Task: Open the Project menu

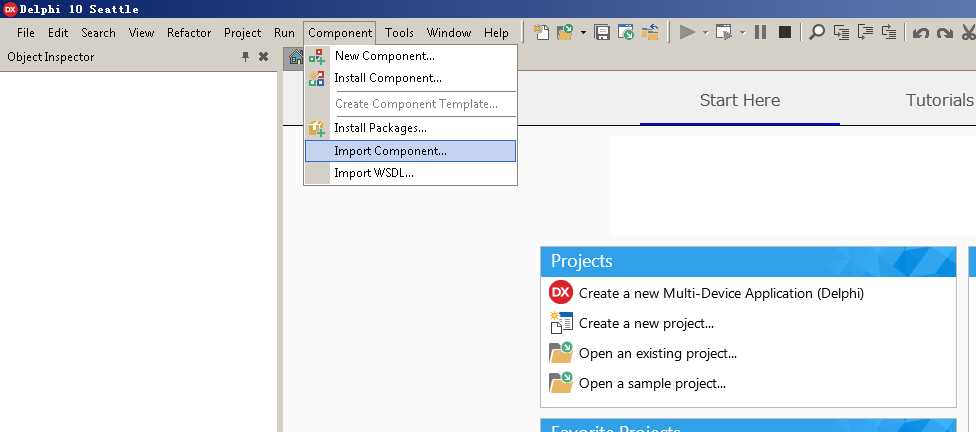Action: (243, 32)
